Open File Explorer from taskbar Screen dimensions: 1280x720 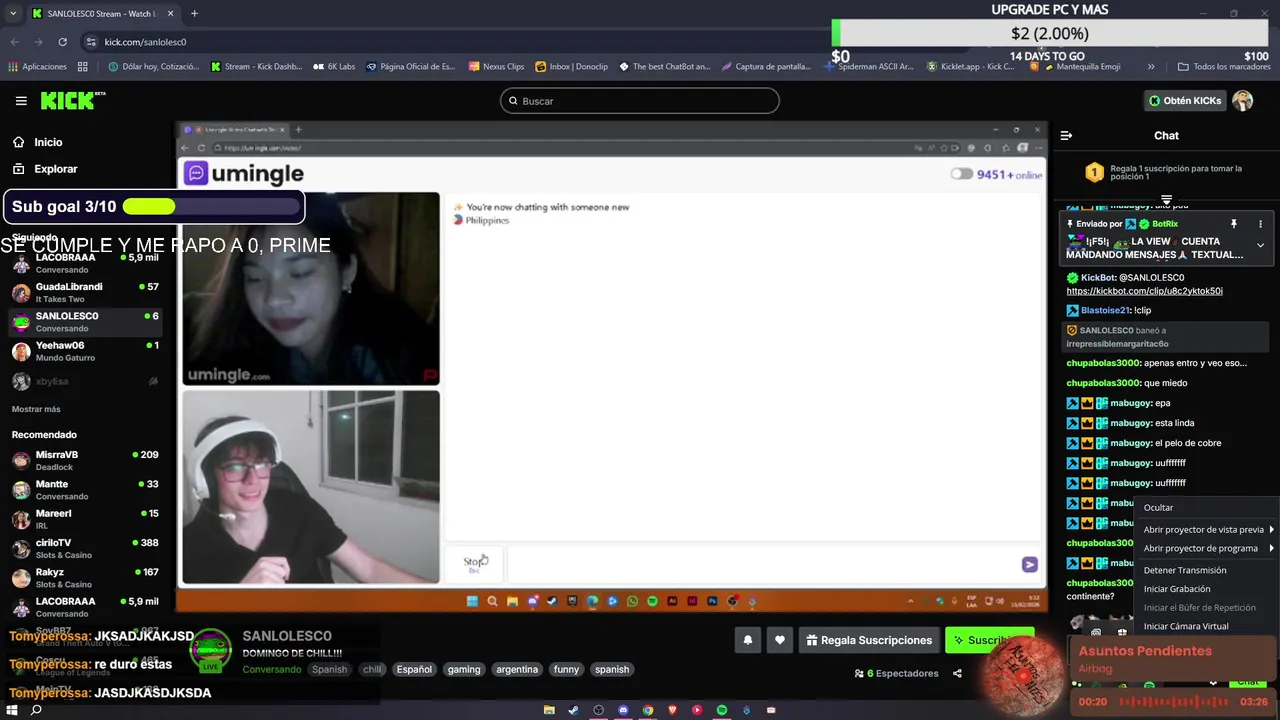[549, 710]
